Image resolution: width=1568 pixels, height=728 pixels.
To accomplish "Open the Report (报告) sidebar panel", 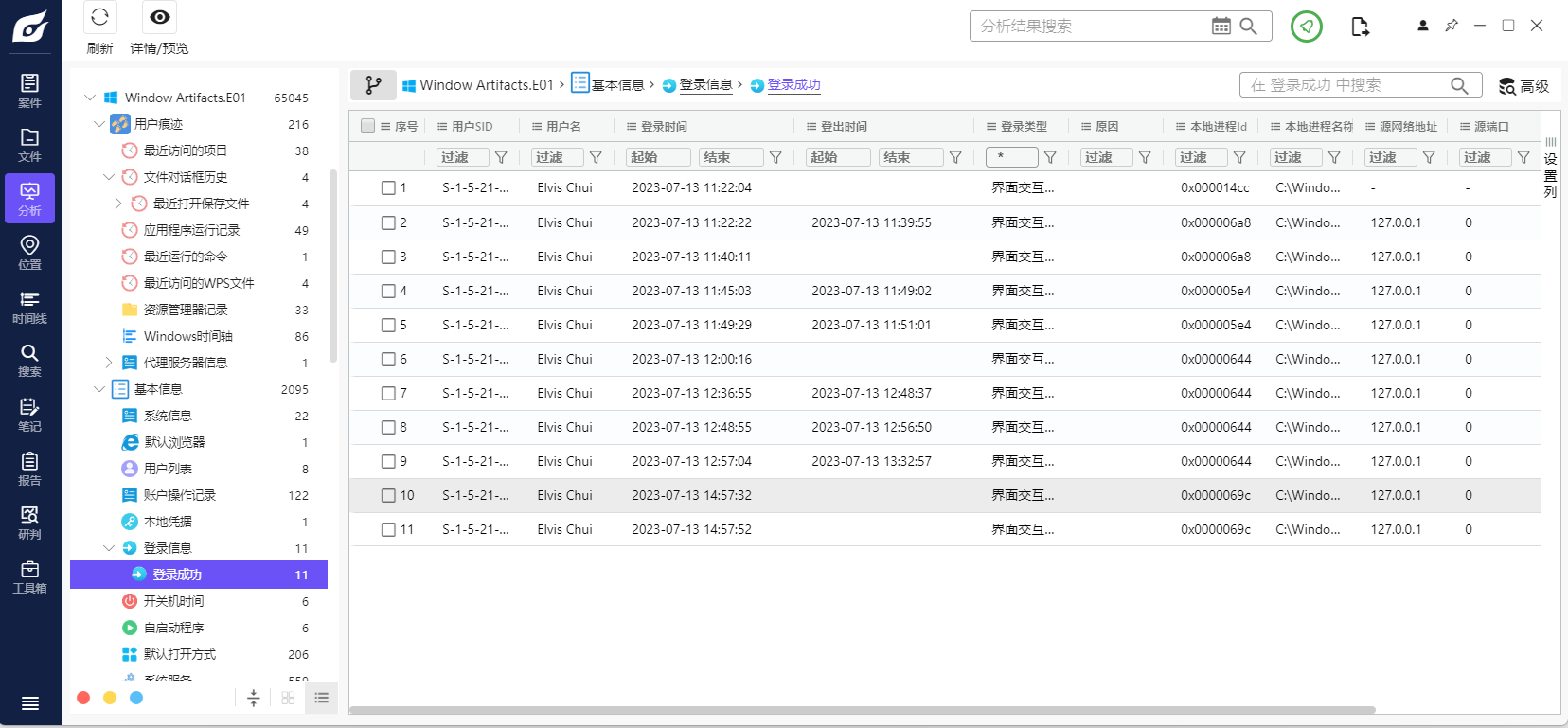I will (x=29, y=469).
